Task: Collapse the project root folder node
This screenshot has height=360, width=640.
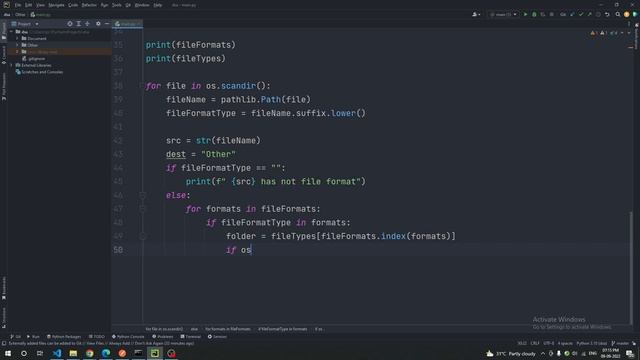Action: click(11, 31)
